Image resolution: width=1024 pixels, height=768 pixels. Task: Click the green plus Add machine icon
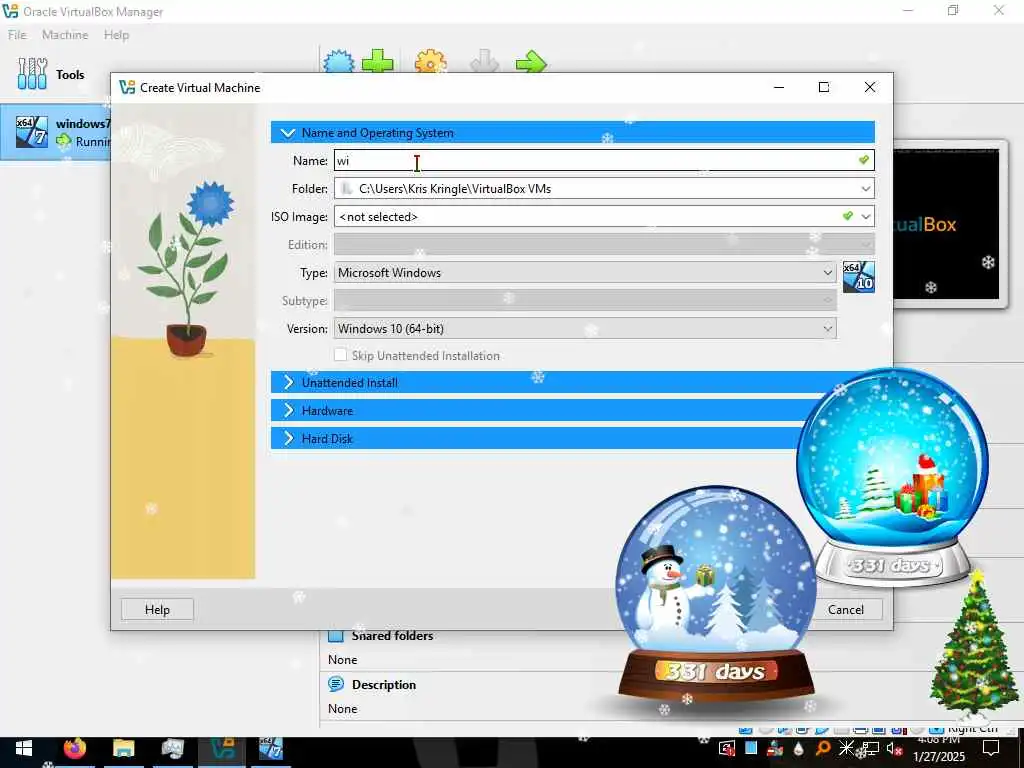377,61
